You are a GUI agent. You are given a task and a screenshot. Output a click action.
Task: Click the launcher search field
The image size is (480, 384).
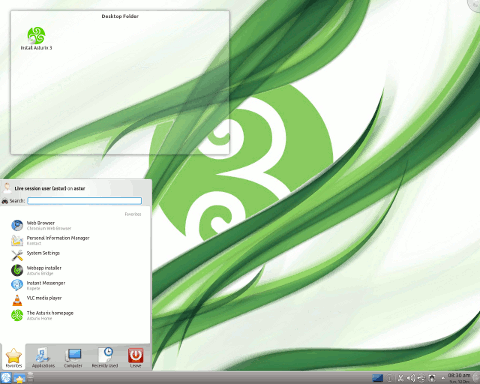[84, 201]
